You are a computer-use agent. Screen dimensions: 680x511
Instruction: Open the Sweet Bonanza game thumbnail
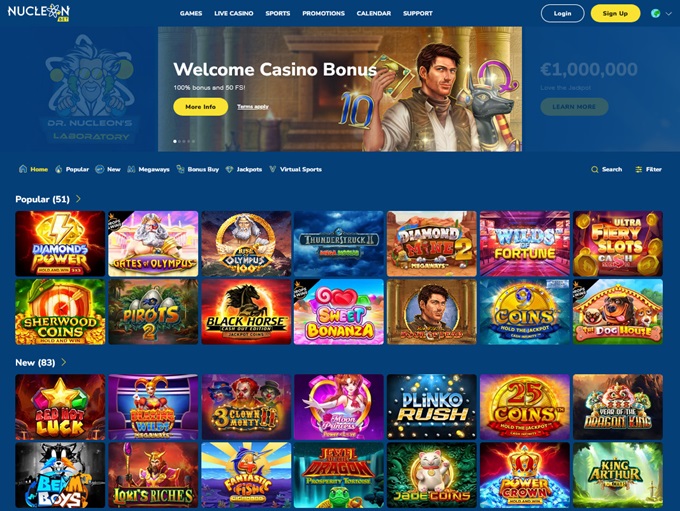(x=339, y=312)
